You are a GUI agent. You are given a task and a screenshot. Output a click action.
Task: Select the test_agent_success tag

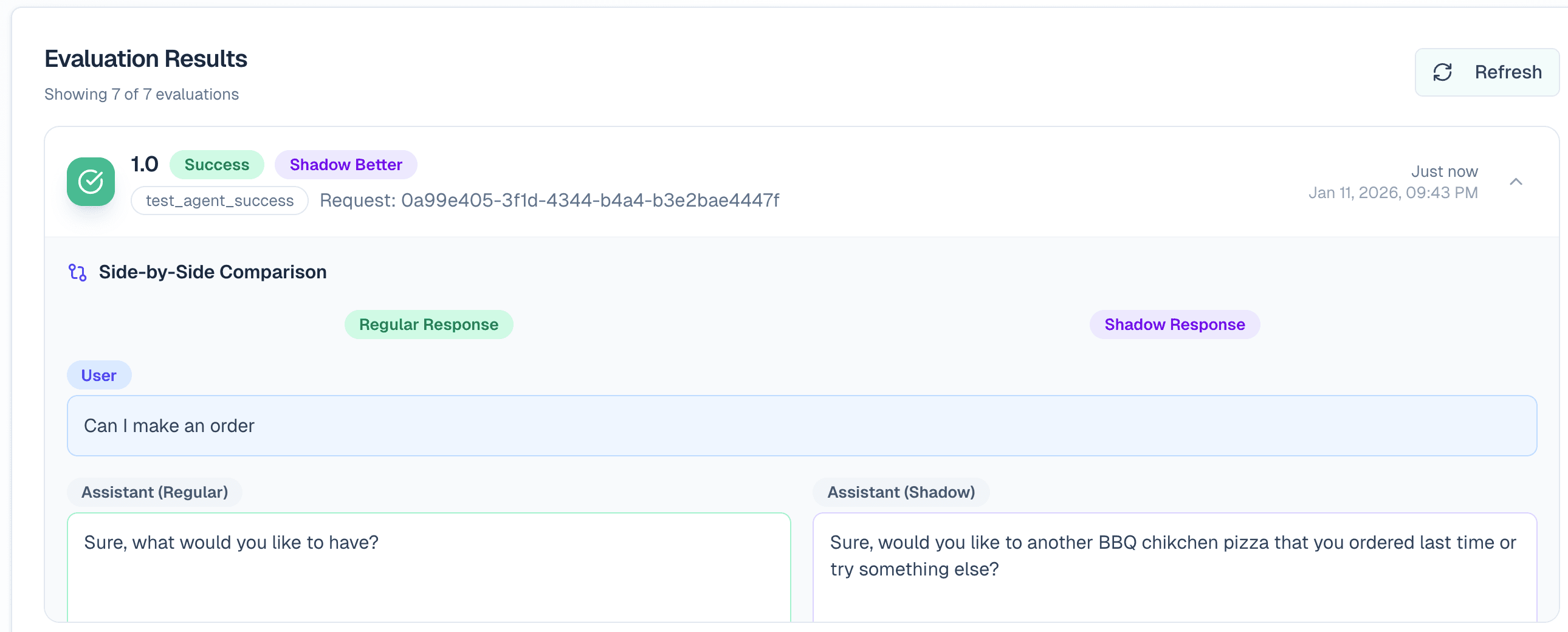[x=219, y=201]
